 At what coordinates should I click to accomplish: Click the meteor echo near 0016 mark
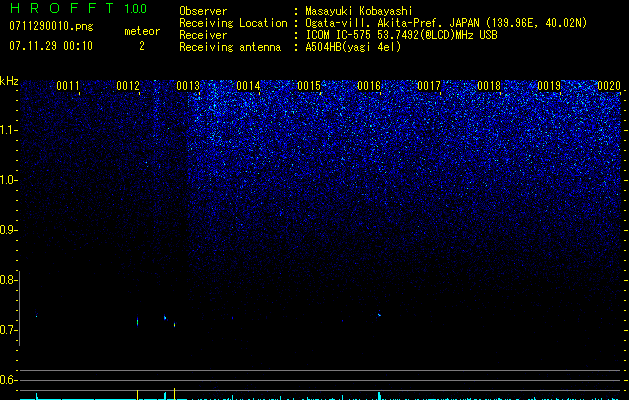point(379,315)
